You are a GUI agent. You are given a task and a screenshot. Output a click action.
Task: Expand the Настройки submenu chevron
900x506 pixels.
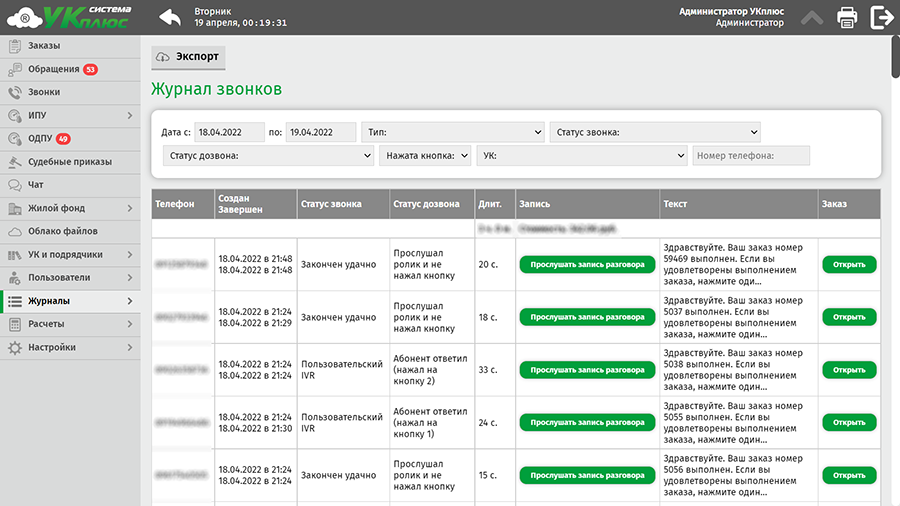click(x=130, y=348)
